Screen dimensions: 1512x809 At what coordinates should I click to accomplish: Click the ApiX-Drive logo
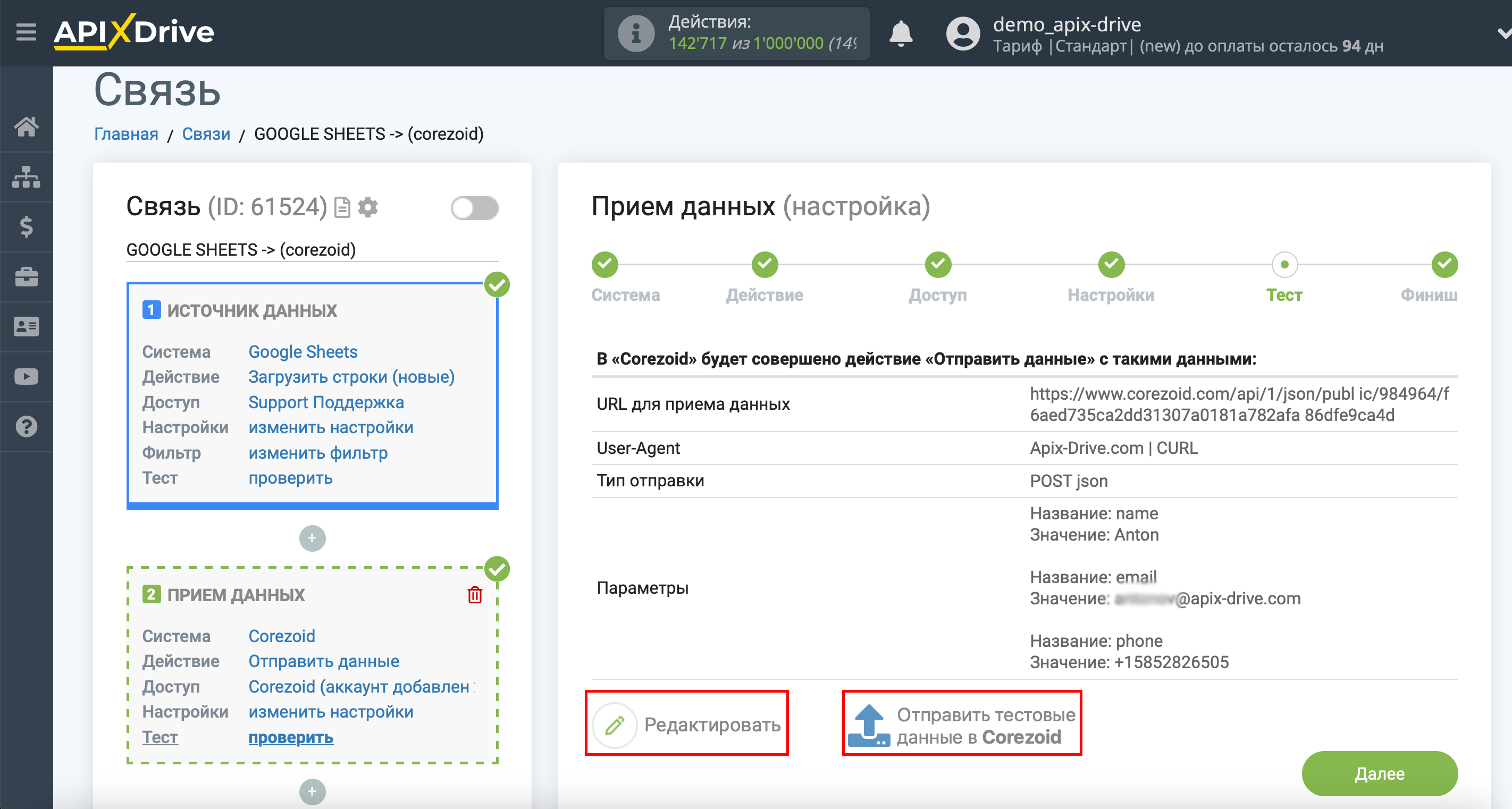tap(134, 32)
